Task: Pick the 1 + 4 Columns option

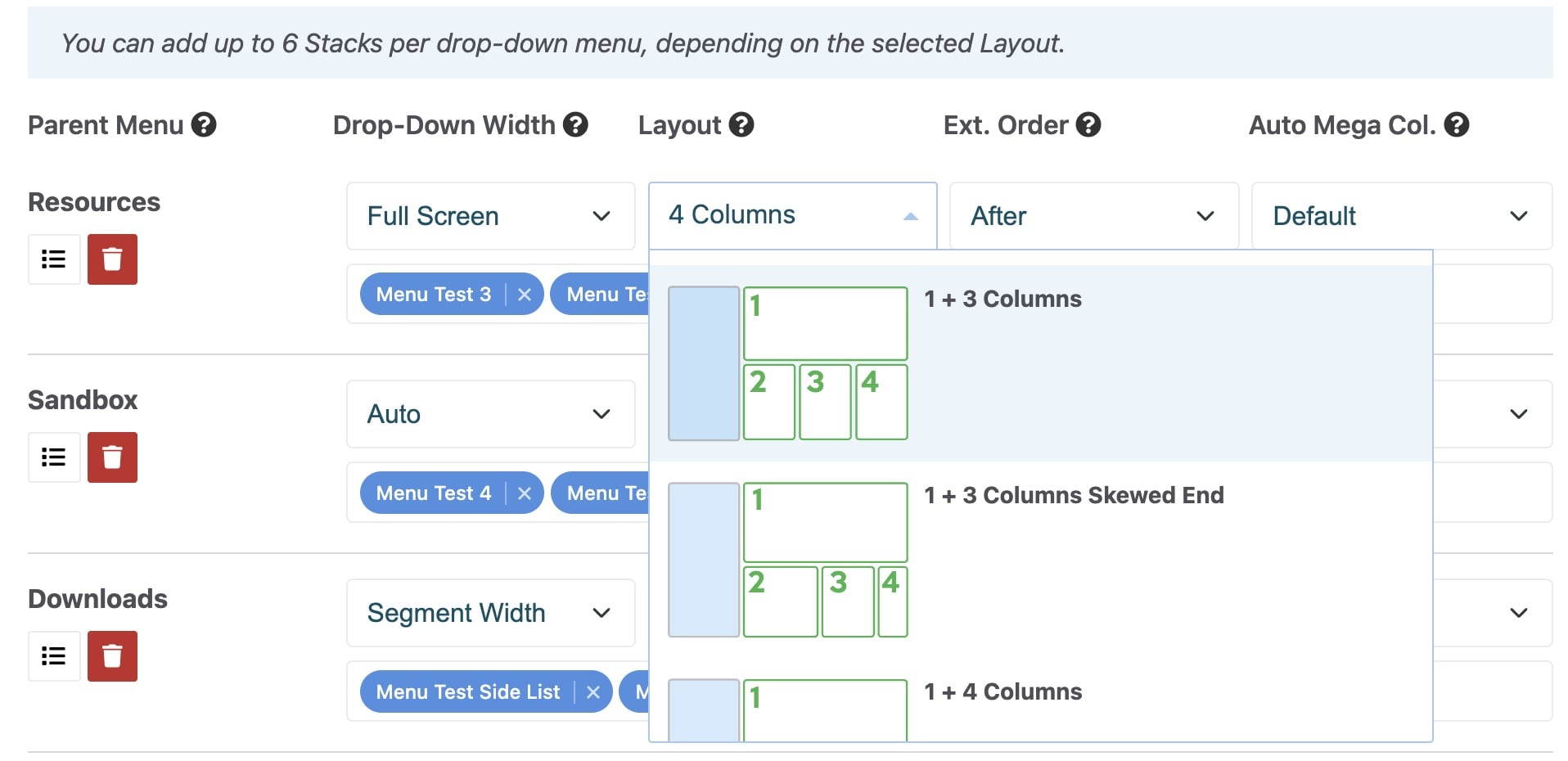Action: click(1040, 700)
